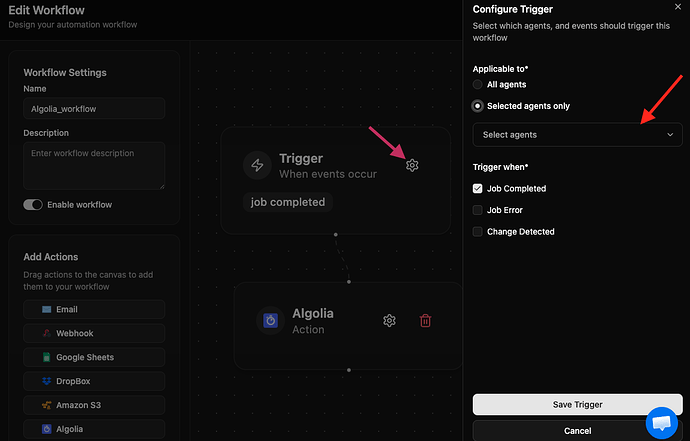Toggle the Enable workflow switch
Screen dimensions: 690x441
pos(33,205)
